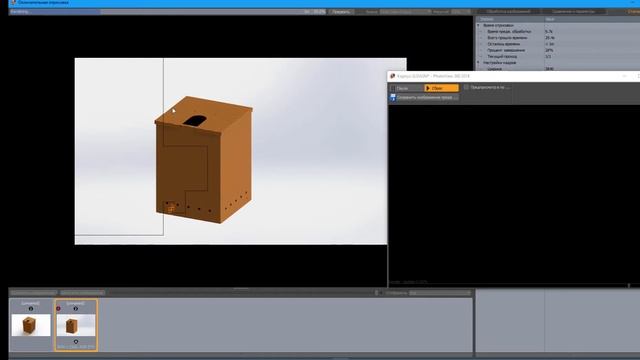
Task: Click the Сброс play button in PhotoView window
Action: point(441,88)
